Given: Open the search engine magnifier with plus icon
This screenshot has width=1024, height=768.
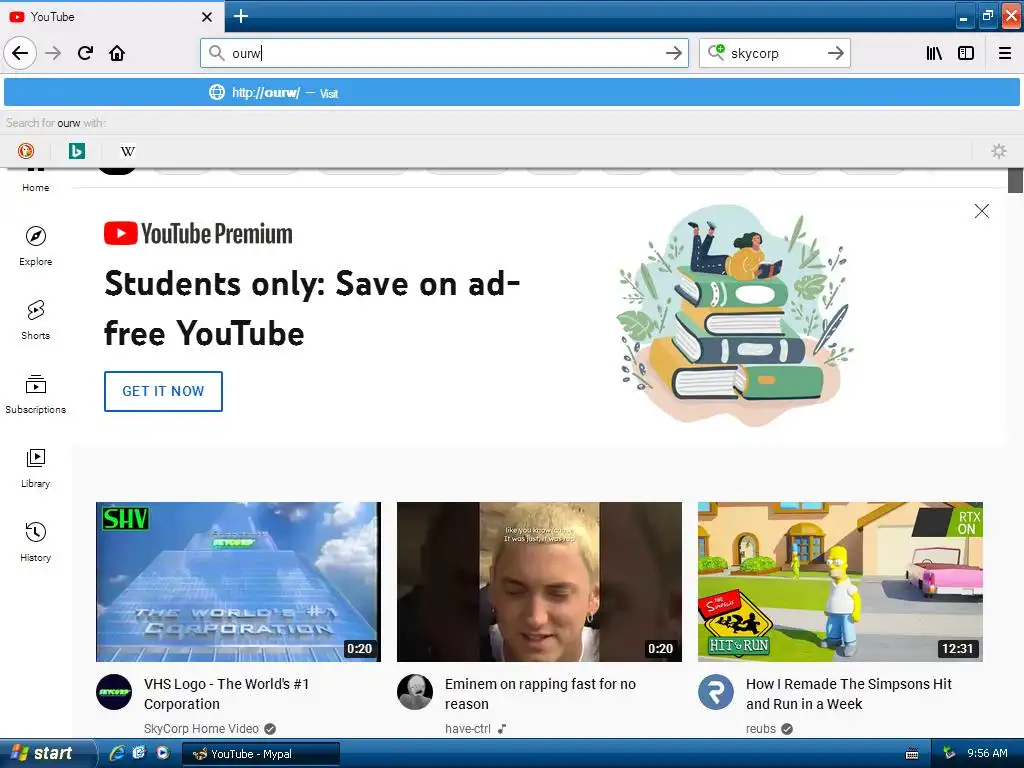Looking at the screenshot, I should click(x=716, y=52).
